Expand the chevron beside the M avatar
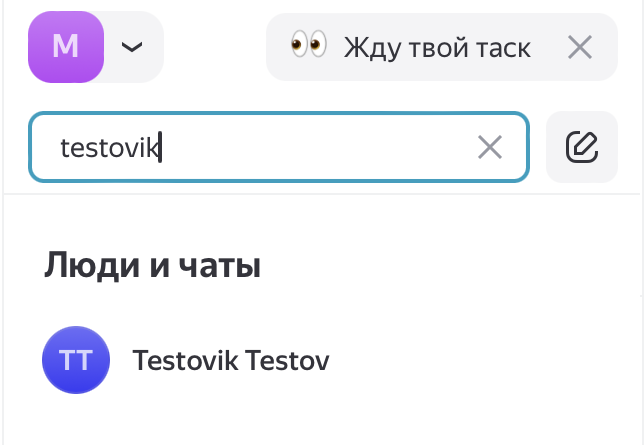The height and width of the screenshot is (445, 644). 132,47
